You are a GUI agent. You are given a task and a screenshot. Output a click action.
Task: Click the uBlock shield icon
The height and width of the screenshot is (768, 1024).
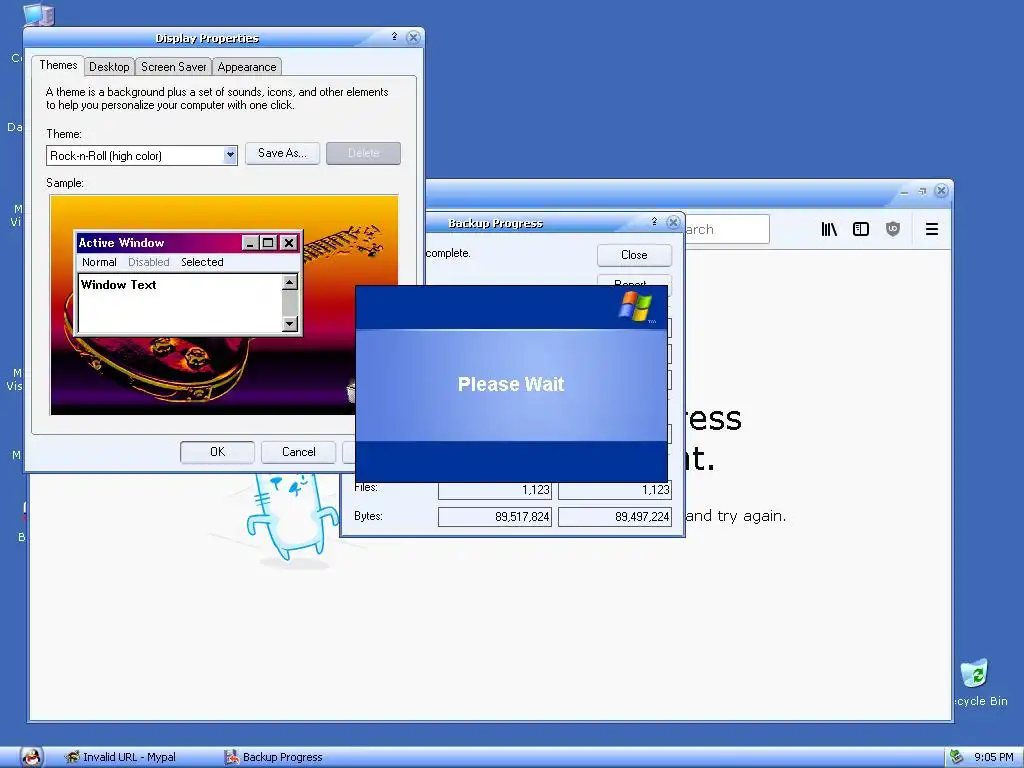click(893, 229)
